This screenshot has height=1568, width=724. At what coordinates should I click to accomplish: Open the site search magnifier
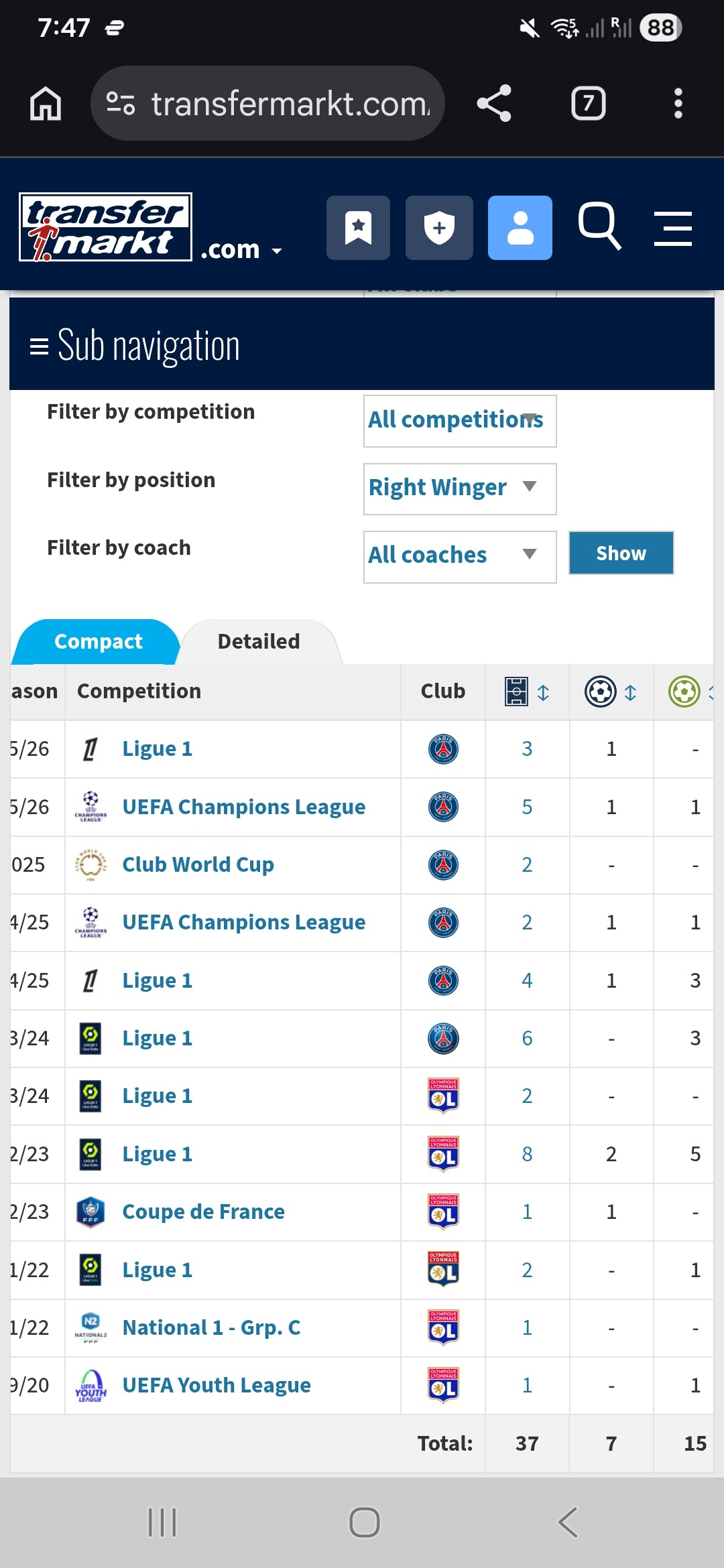coord(599,226)
